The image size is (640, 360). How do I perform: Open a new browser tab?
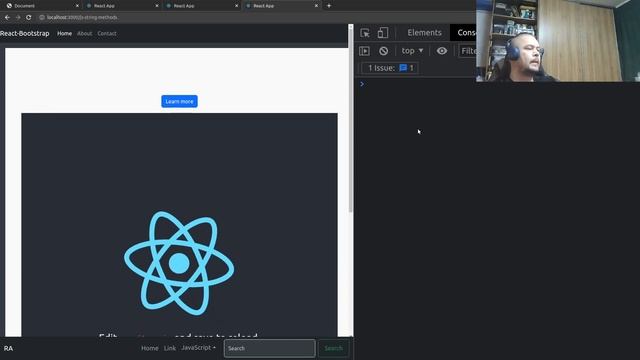329,6
